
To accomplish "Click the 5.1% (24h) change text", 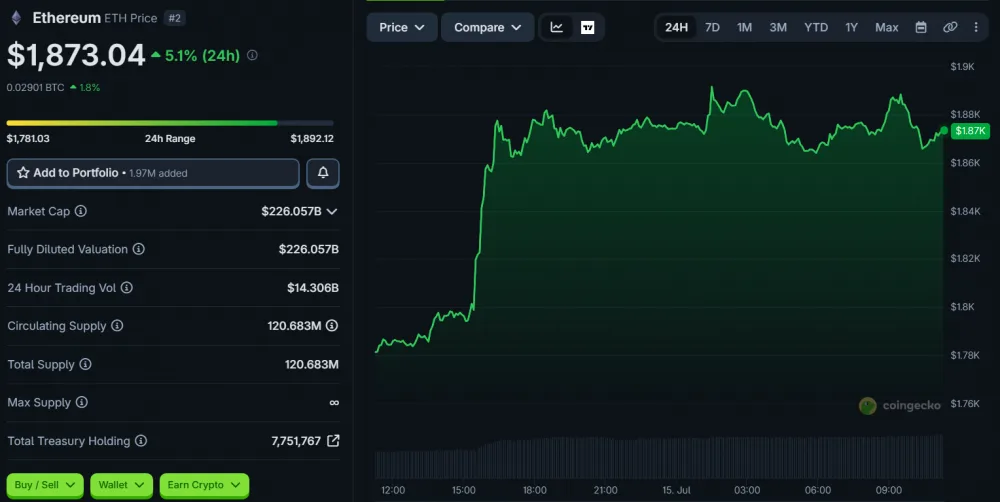I will point(202,55).
